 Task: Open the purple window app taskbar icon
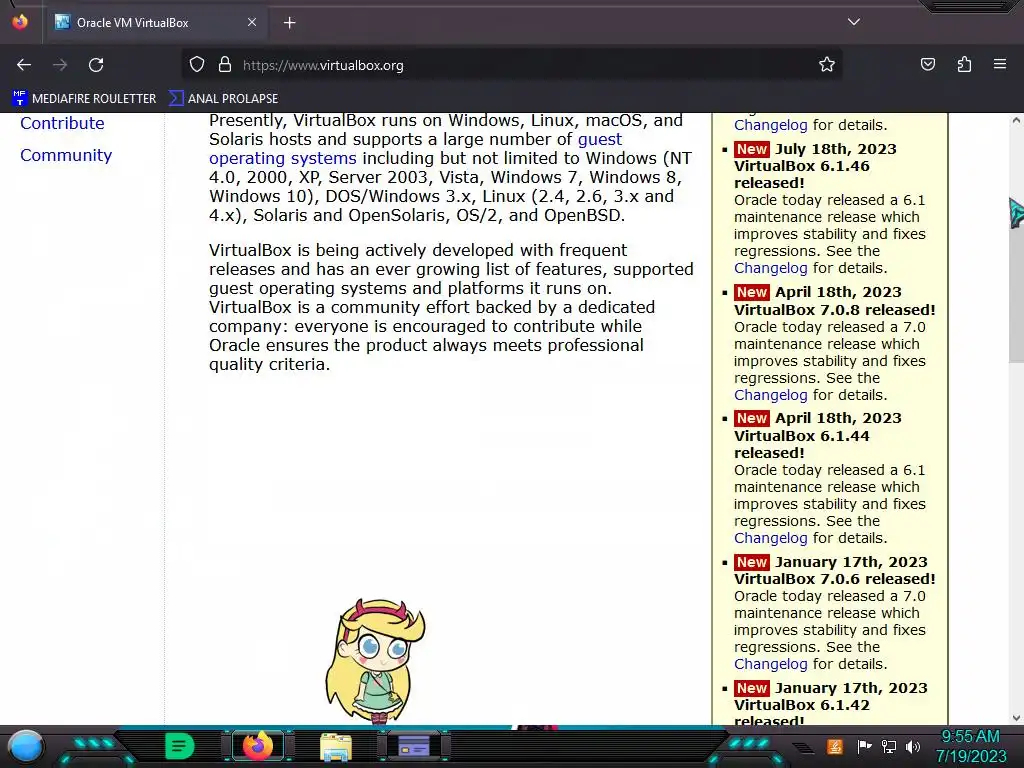(414, 746)
